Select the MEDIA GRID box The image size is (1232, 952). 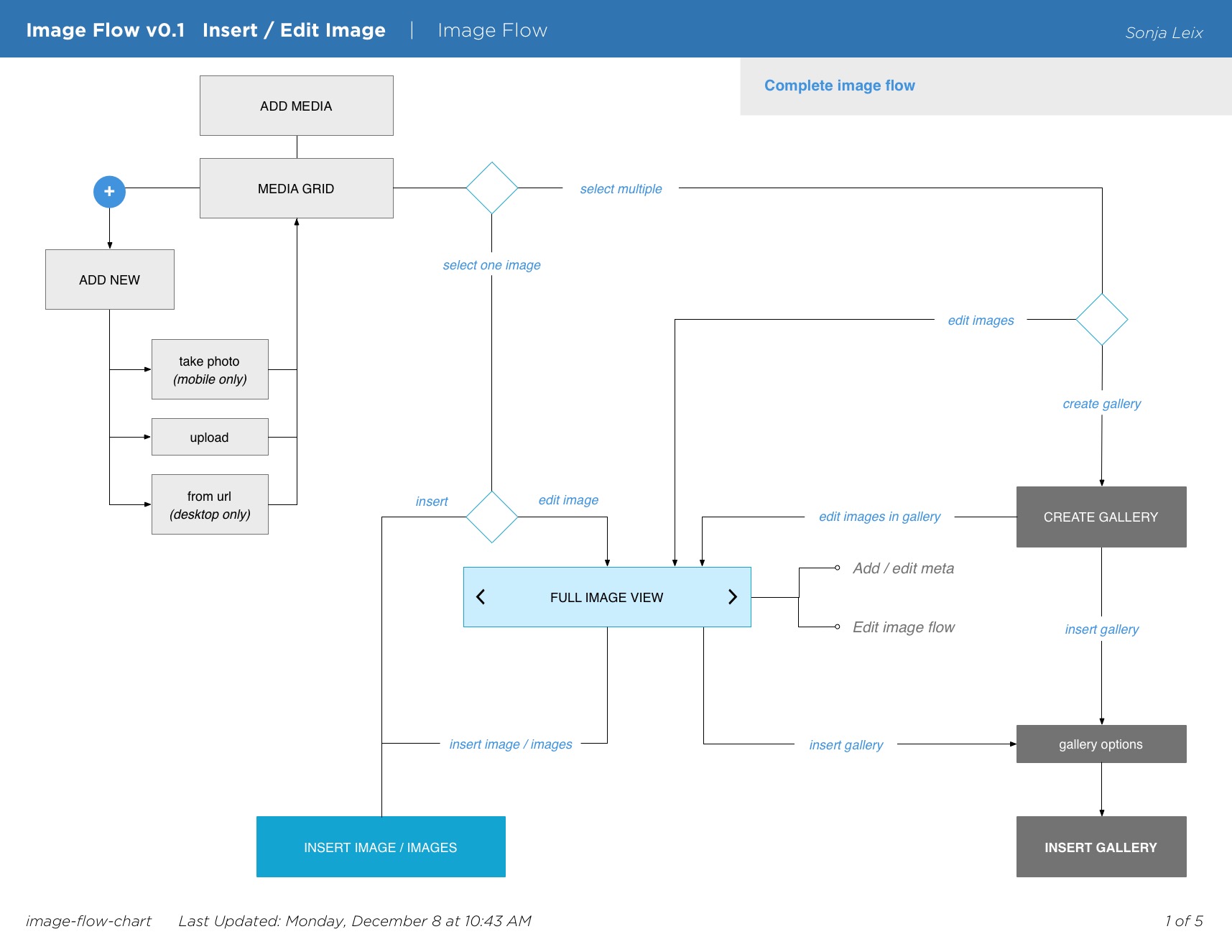tap(297, 188)
